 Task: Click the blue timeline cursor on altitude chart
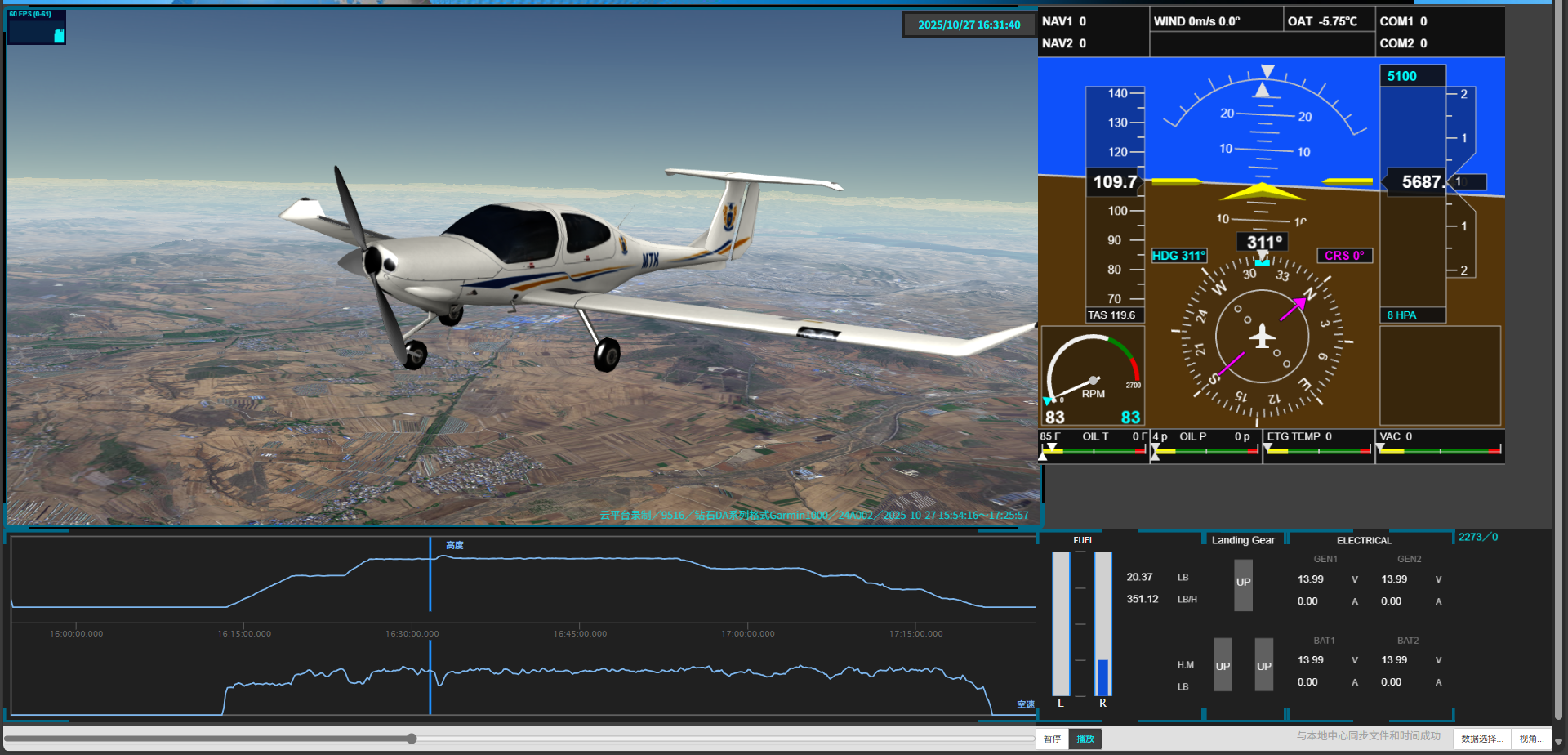click(x=430, y=574)
